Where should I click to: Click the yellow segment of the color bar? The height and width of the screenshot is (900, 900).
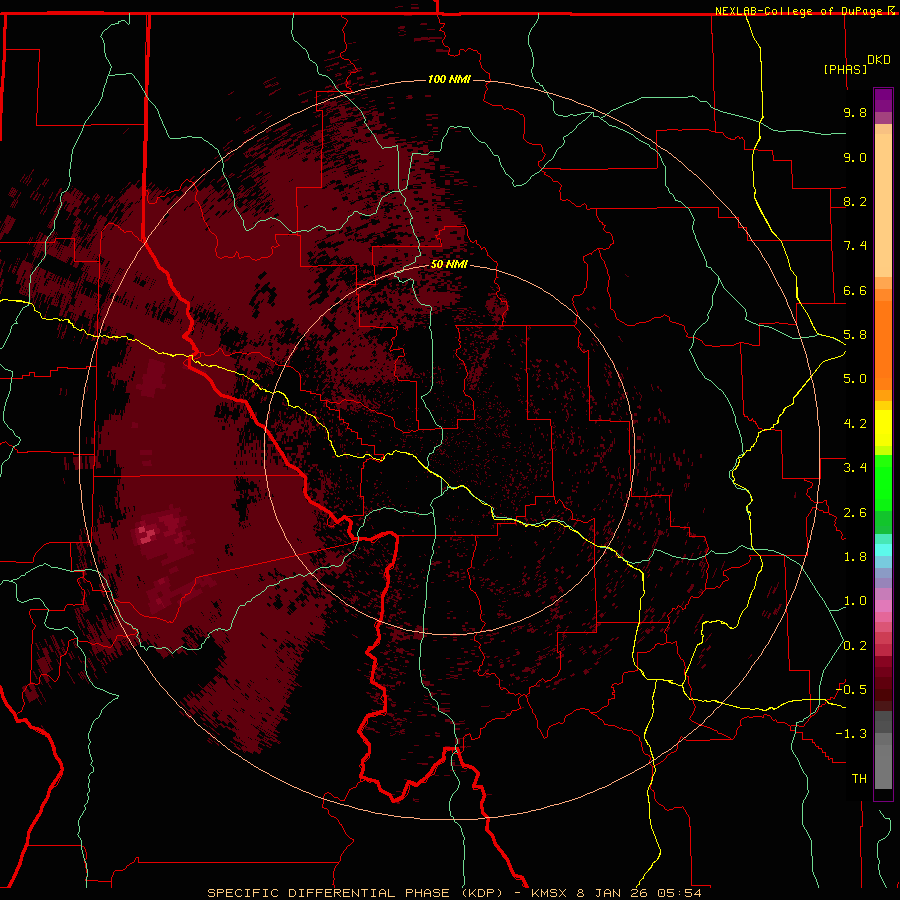[x=883, y=428]
